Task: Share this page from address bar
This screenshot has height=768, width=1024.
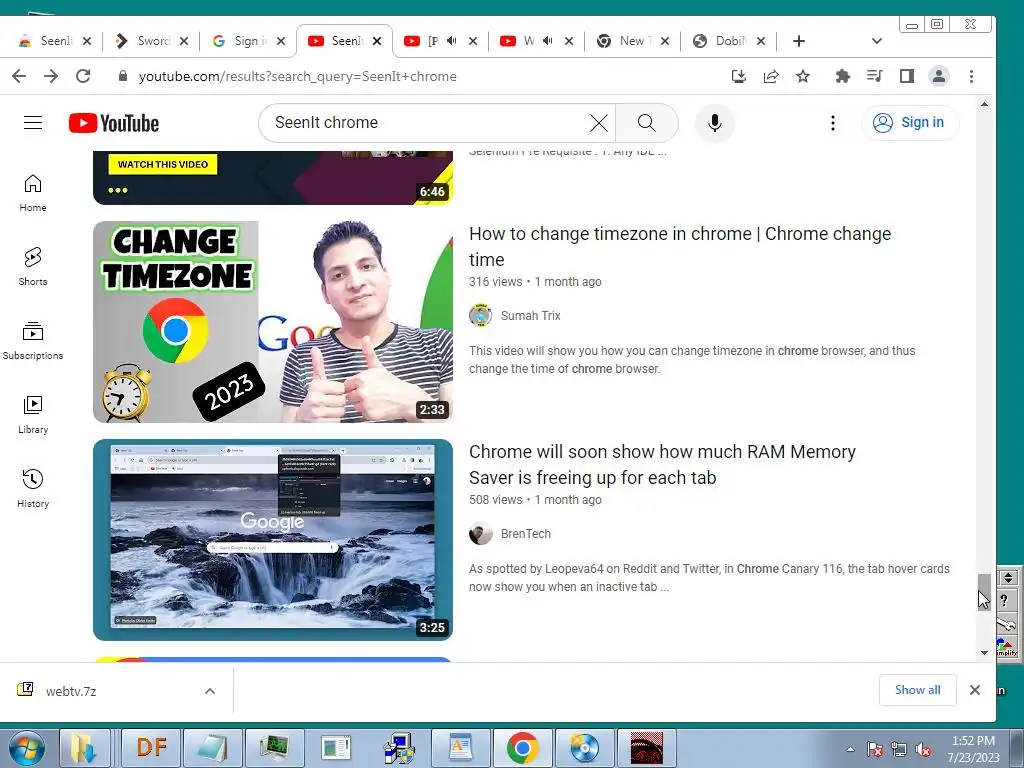Action: point(771,76)
